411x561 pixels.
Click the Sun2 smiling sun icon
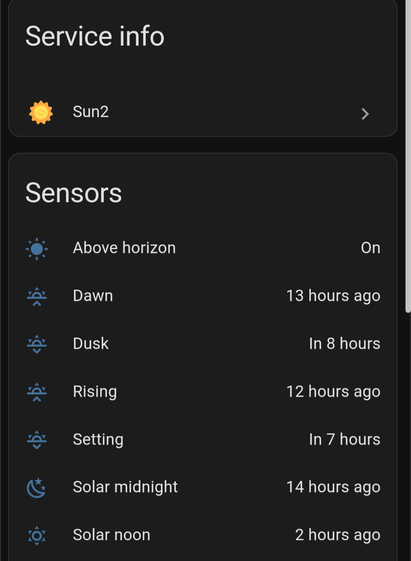pos(41,112)
